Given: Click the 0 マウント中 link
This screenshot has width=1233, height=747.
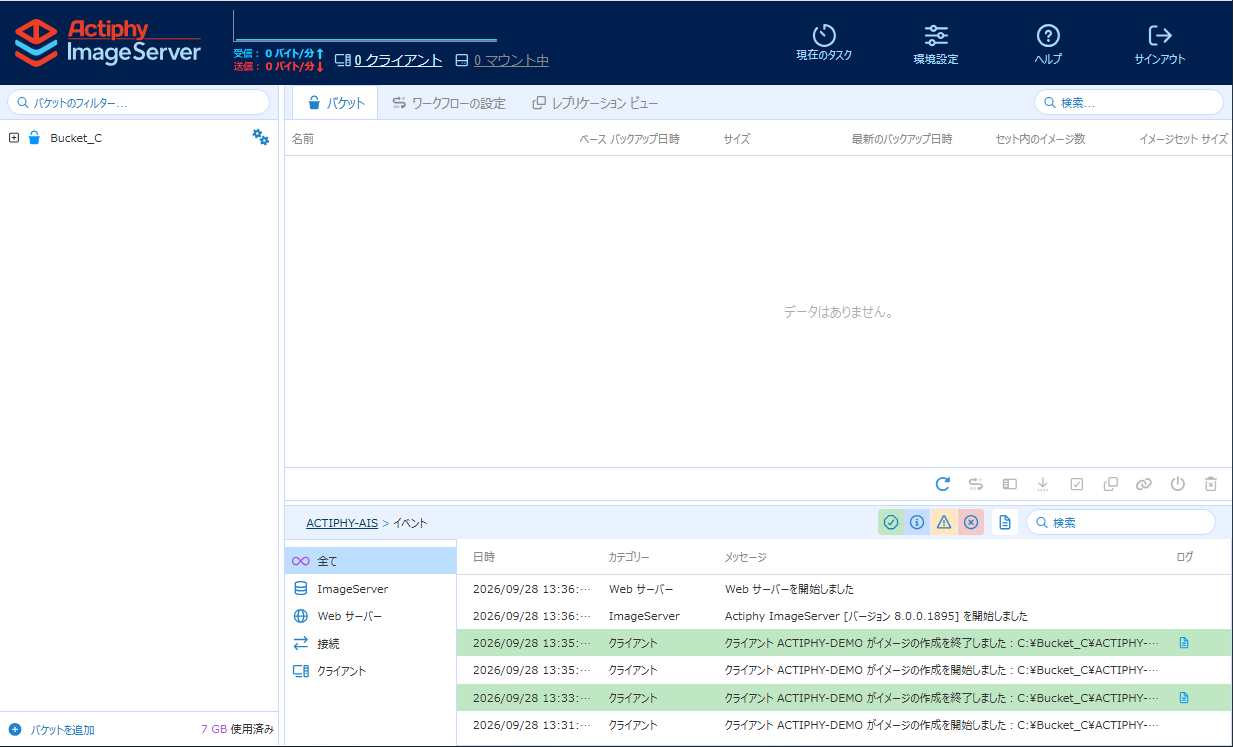Looking at the screenshot, I should pos(511,60).
